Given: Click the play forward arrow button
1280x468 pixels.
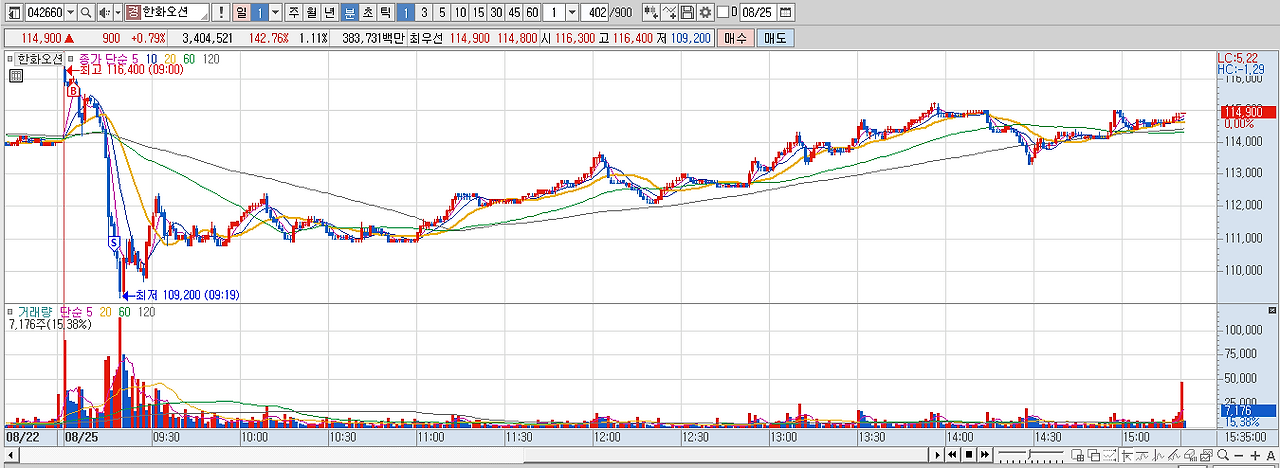Looking at the screenshot, I should point(937,455).
